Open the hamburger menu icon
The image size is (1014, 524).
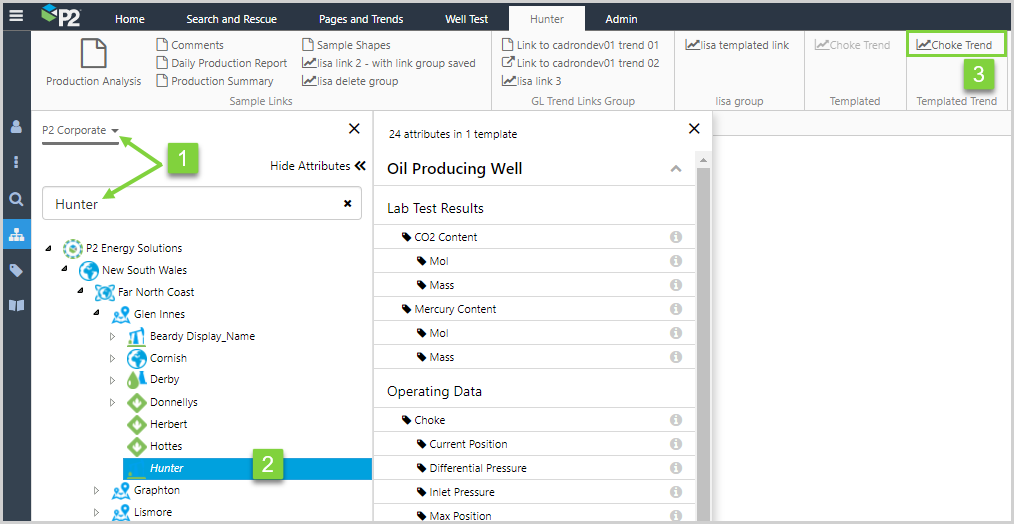point(15,16)
